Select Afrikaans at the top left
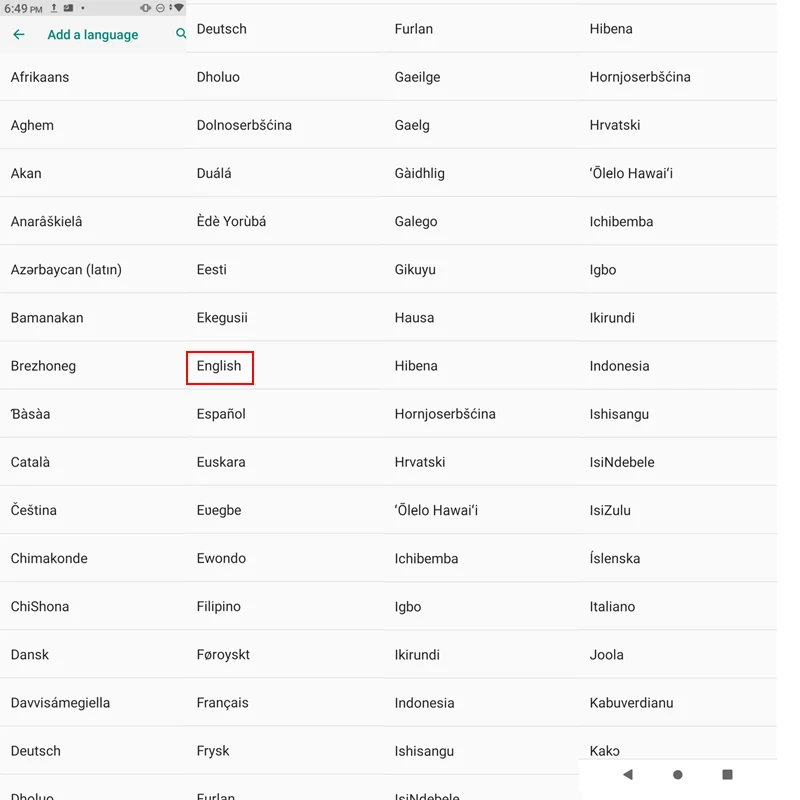800x800 pixels. 40,76
